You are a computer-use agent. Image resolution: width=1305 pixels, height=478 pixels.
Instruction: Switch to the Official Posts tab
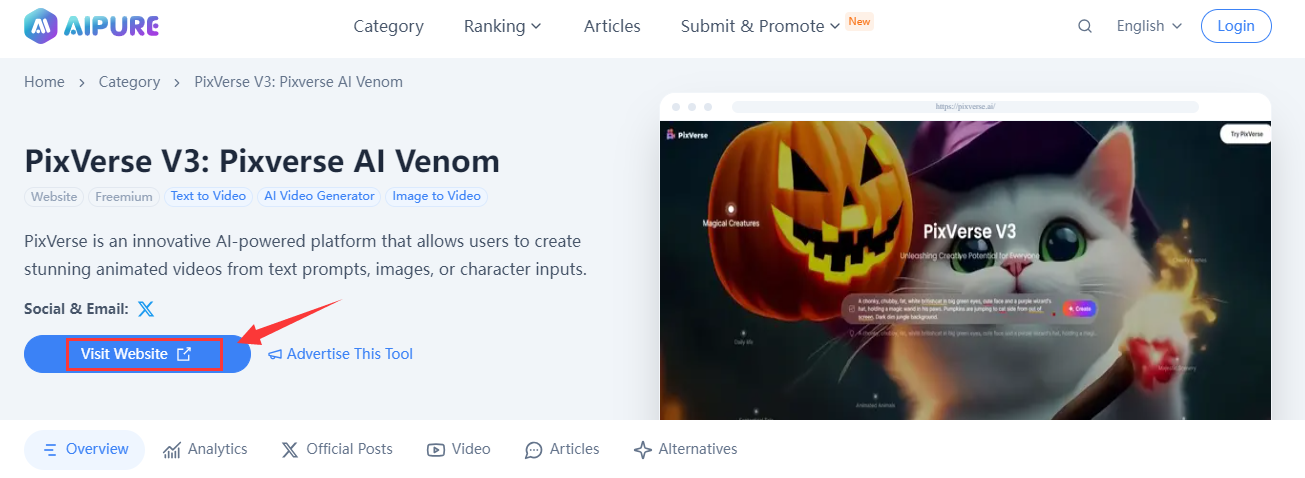[337, 450]
